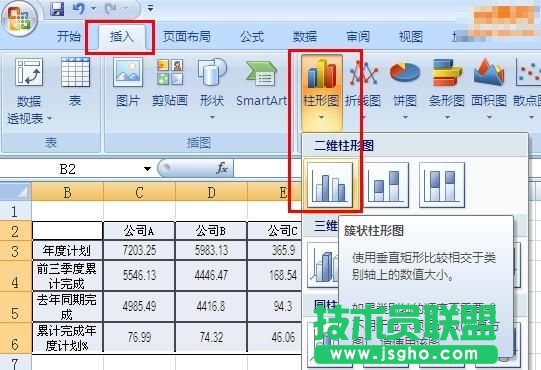Click cell containing 公司C
The width and height of the screenshot is (541, 370).
[276, 231]
